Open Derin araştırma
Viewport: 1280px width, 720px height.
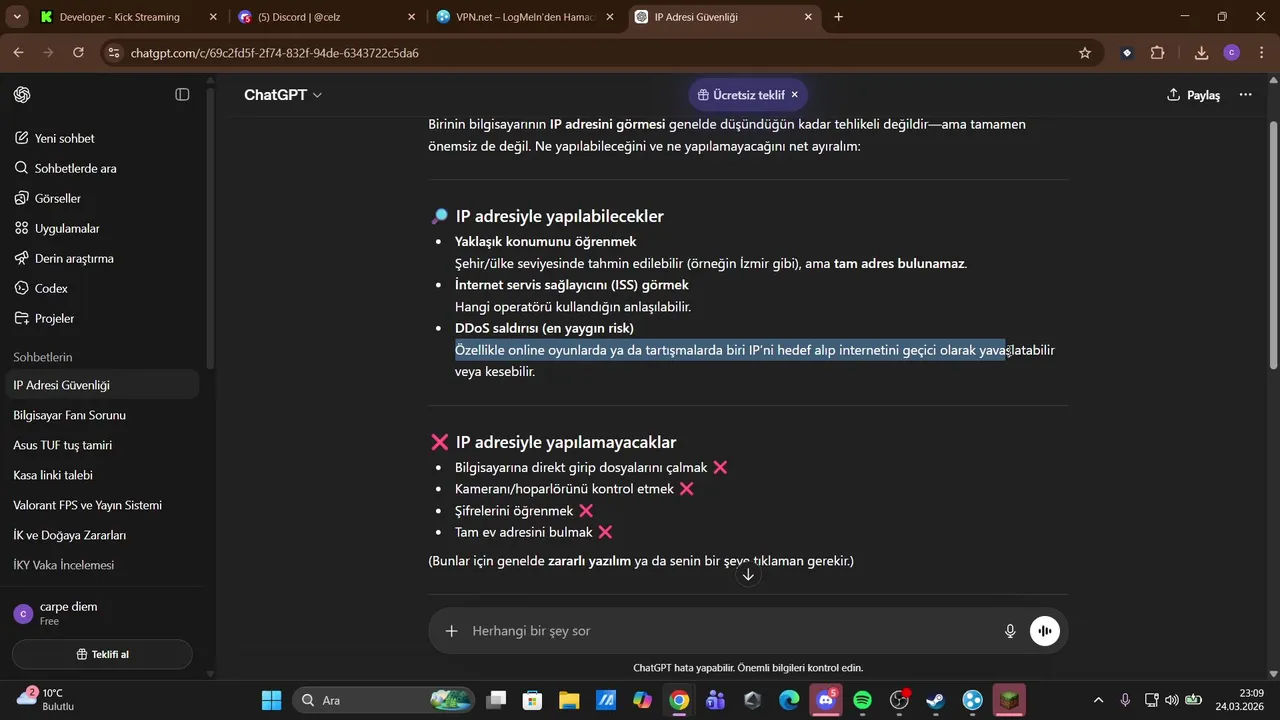102,258
